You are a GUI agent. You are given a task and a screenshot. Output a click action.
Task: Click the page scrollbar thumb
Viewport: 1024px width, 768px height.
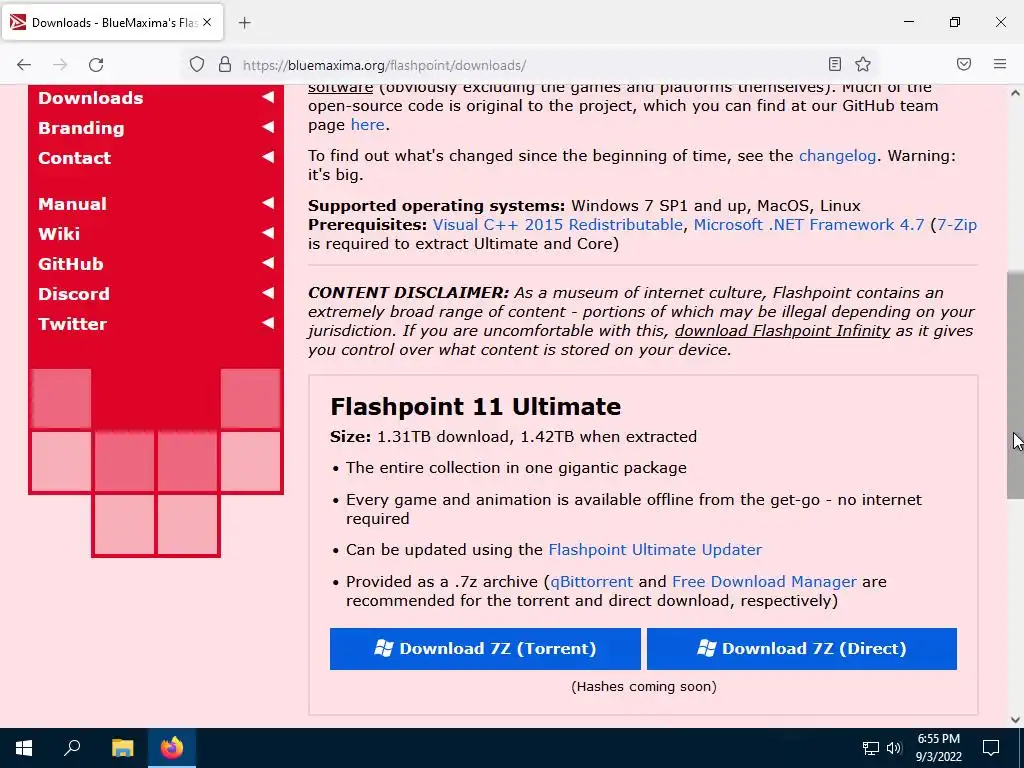1016,385
